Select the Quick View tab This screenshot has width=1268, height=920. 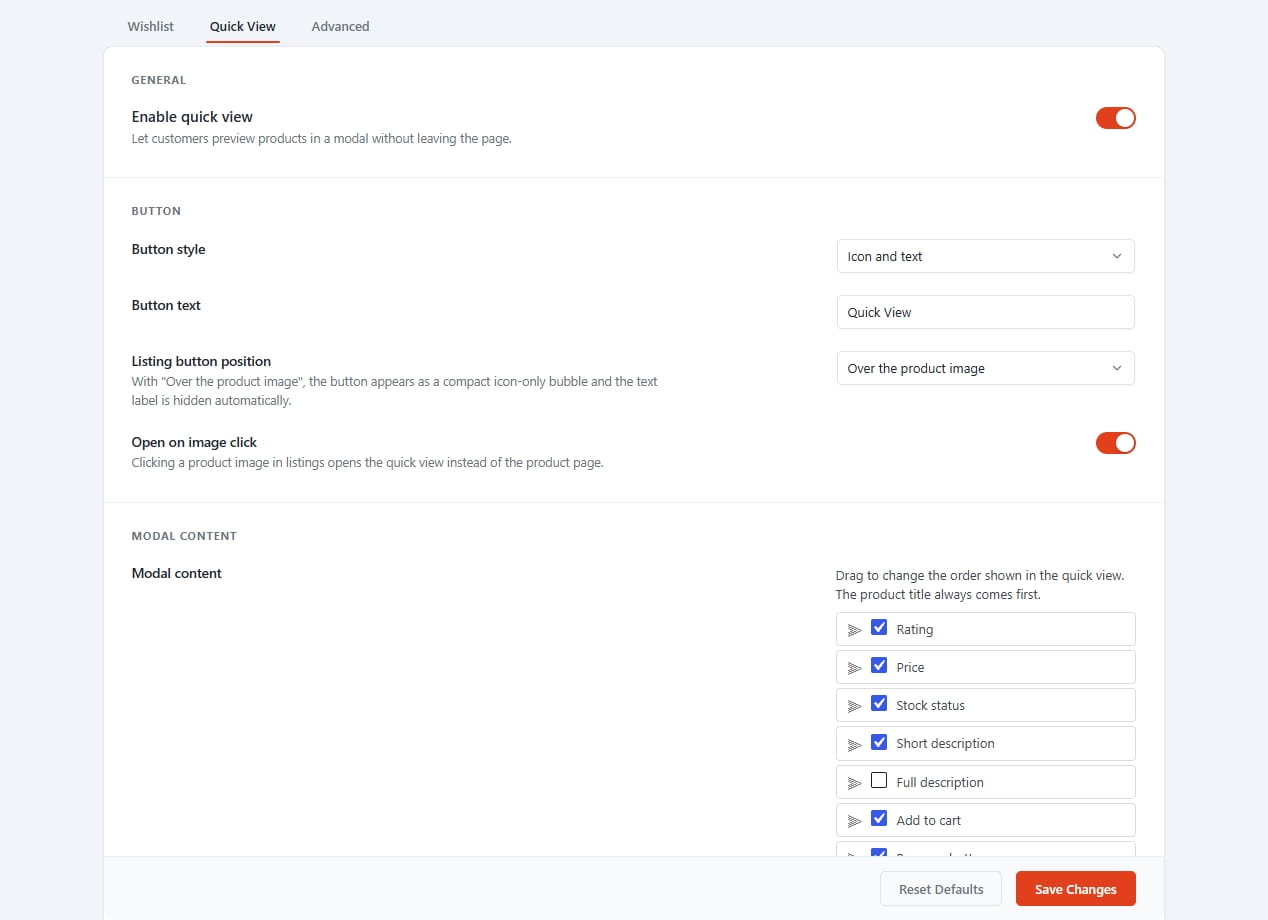point(243,26)
